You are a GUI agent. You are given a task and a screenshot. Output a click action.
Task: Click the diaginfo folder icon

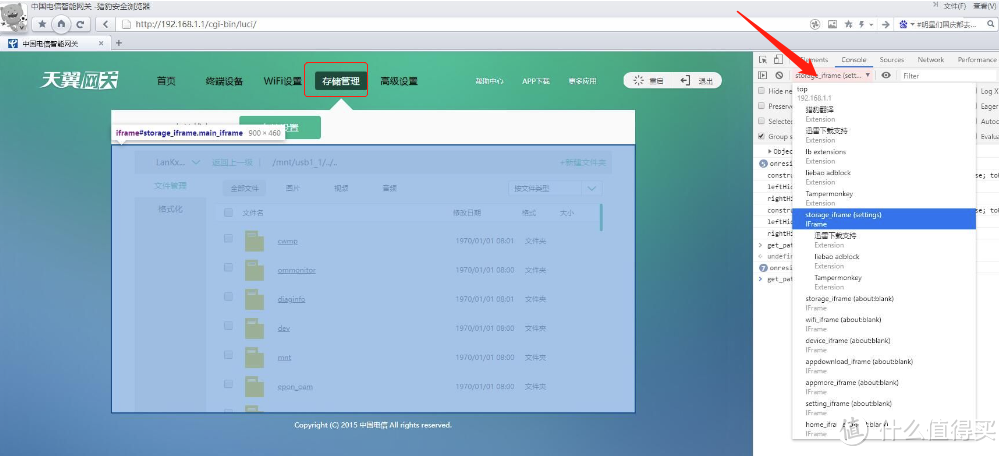254,299
